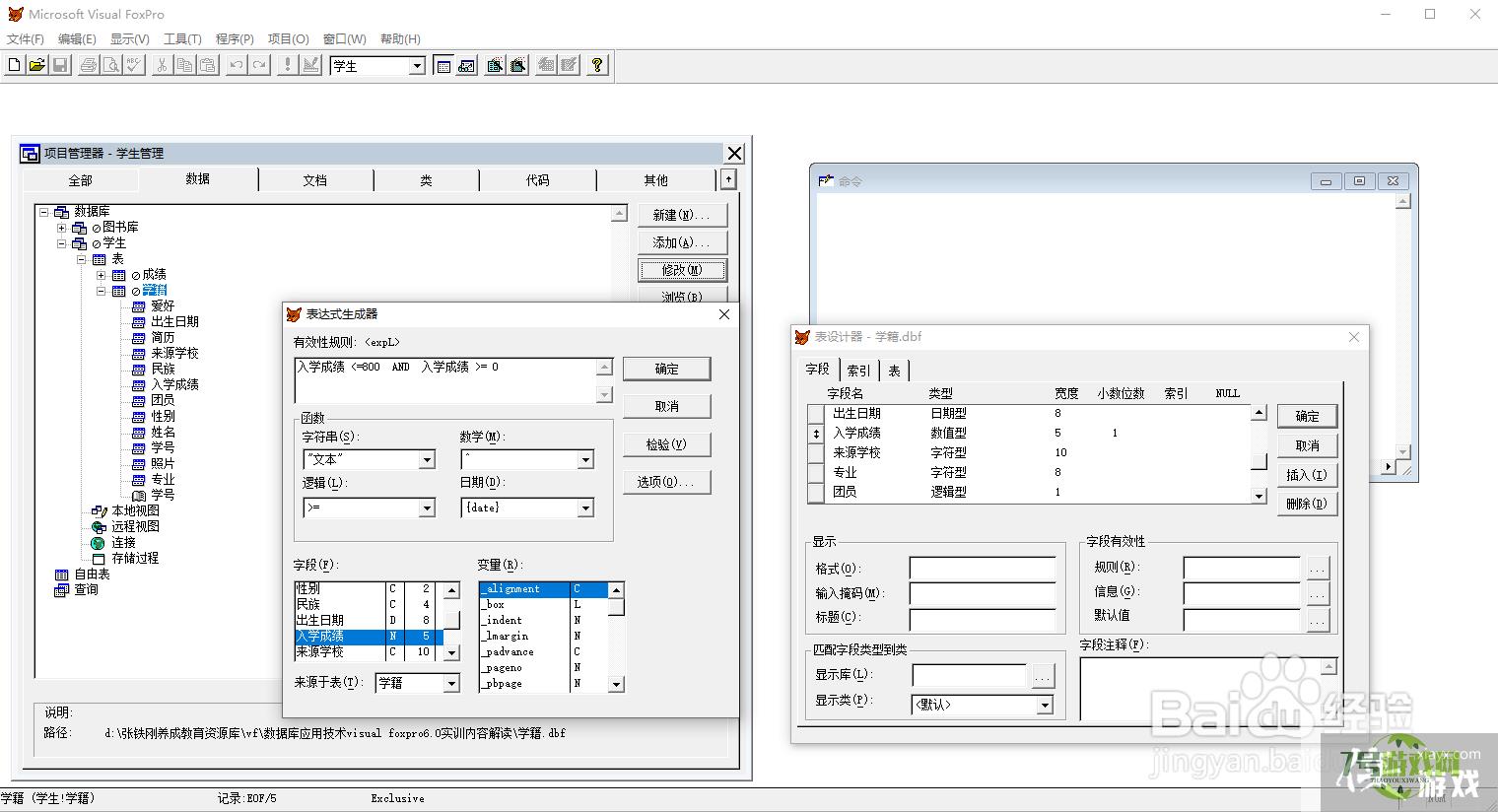Screen dimensions: 1498x812
Task: Click the Print toolbar icon
Action: [89, 65]
